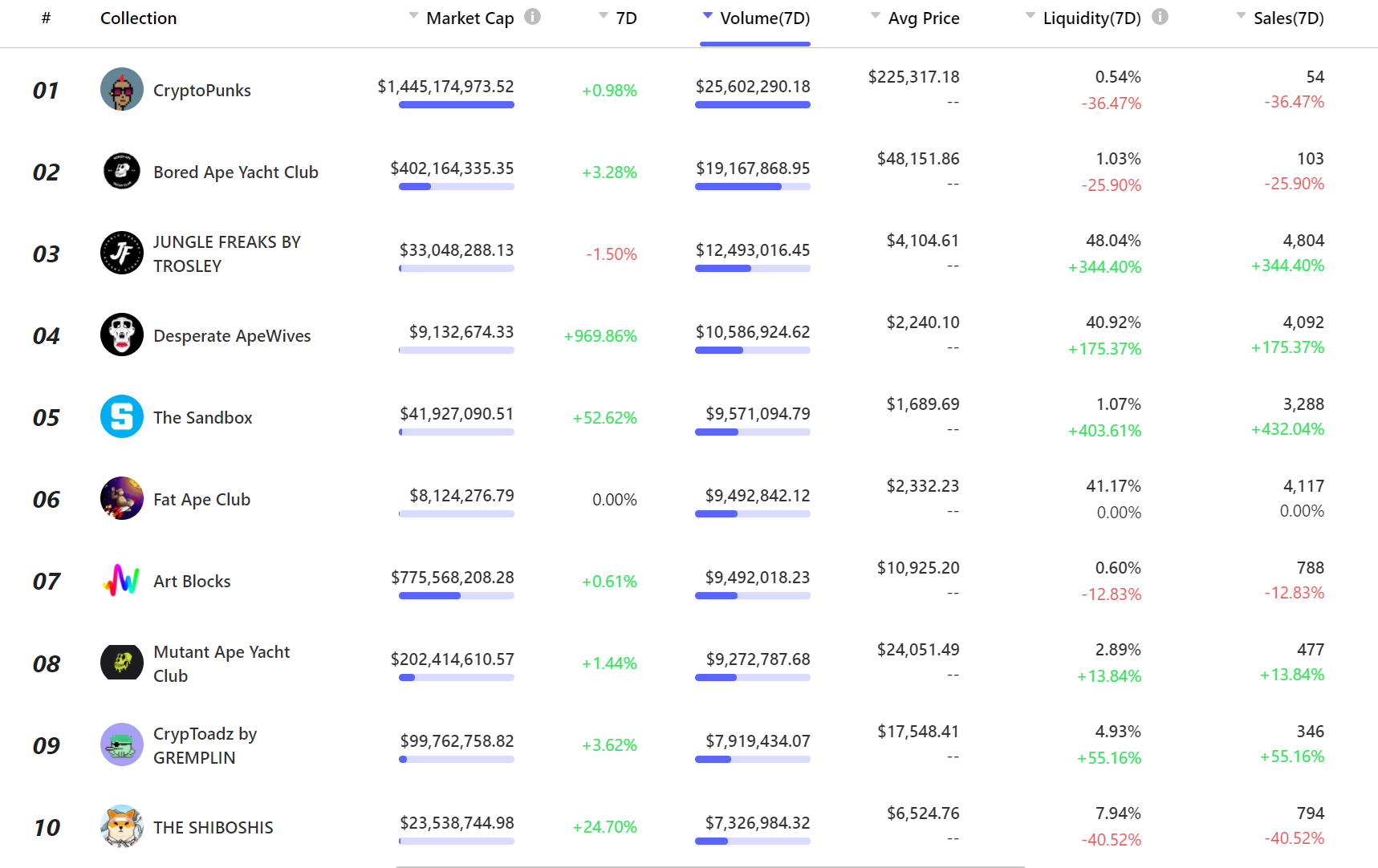Show the Market Cap info tooltip icon

point(532,17)
